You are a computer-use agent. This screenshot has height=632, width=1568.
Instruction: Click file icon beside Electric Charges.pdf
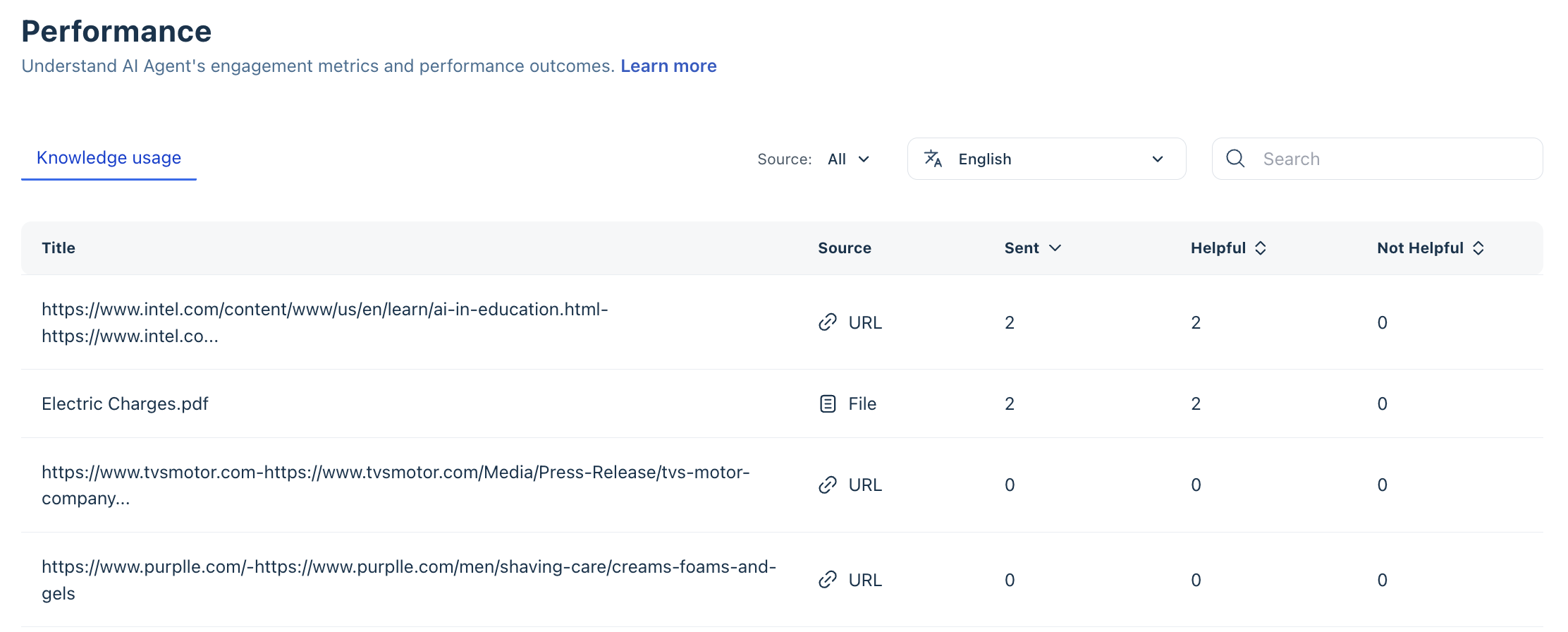828,404
